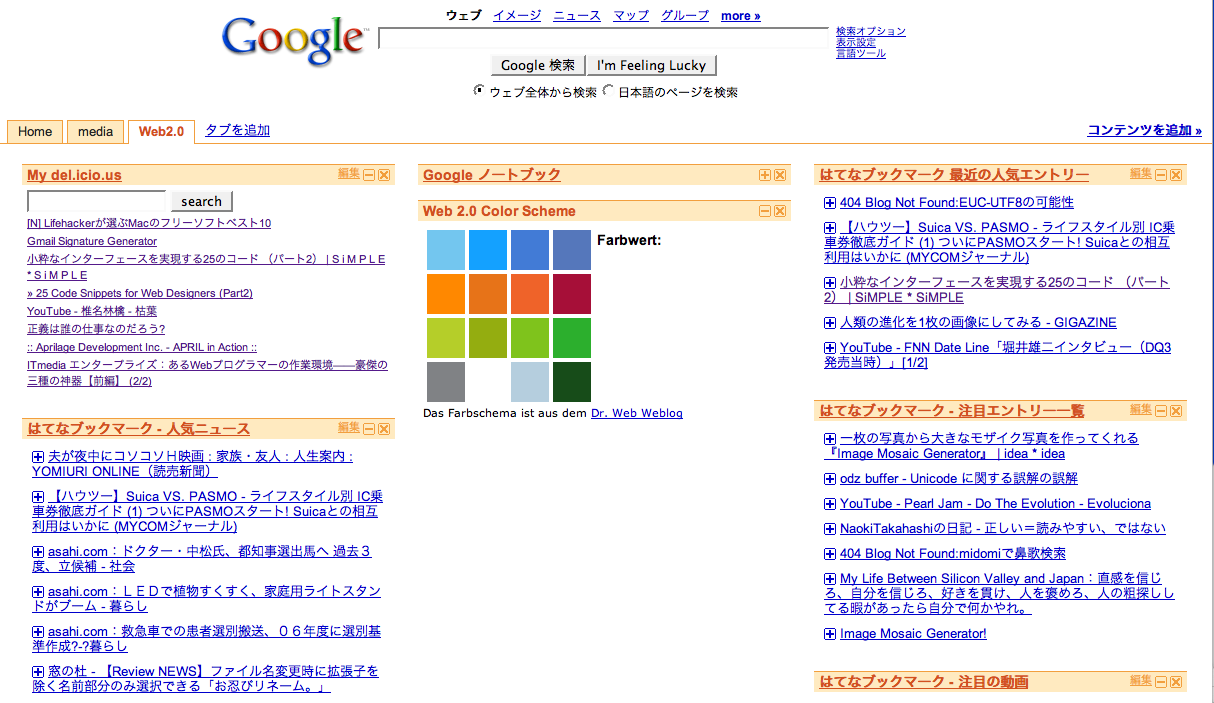Expand the 人類の進化 GIGAZINE entry

pyautogui.click(x=830, y=323)
